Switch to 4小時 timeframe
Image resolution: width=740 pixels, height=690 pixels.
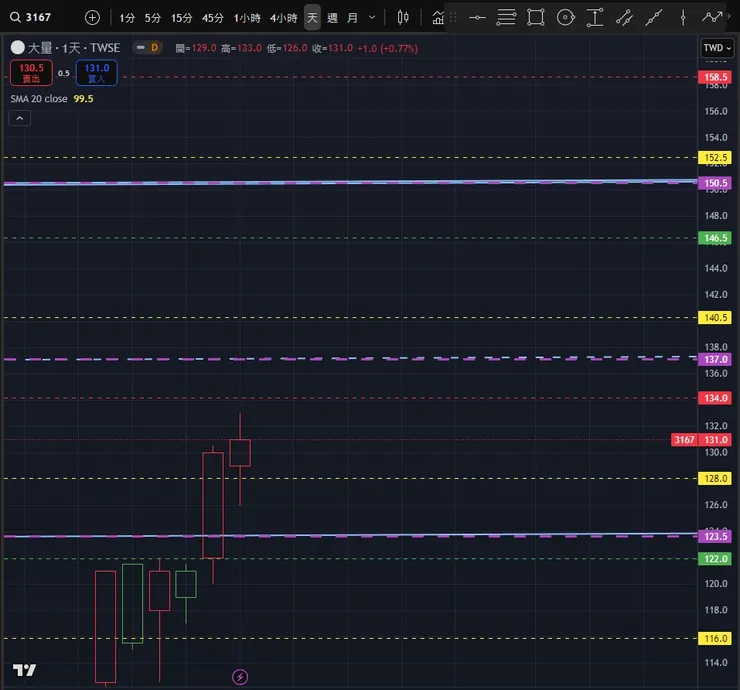284,18
